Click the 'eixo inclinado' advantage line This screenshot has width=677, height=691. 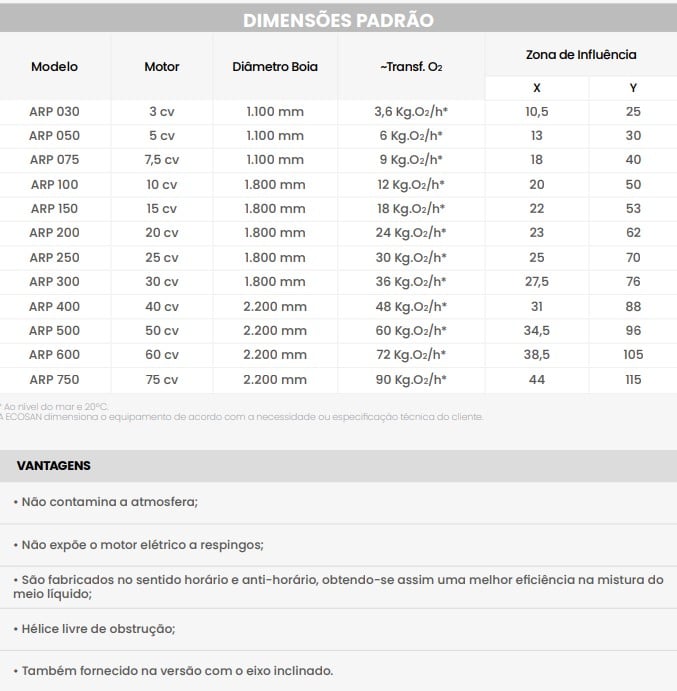coord(172,671)
